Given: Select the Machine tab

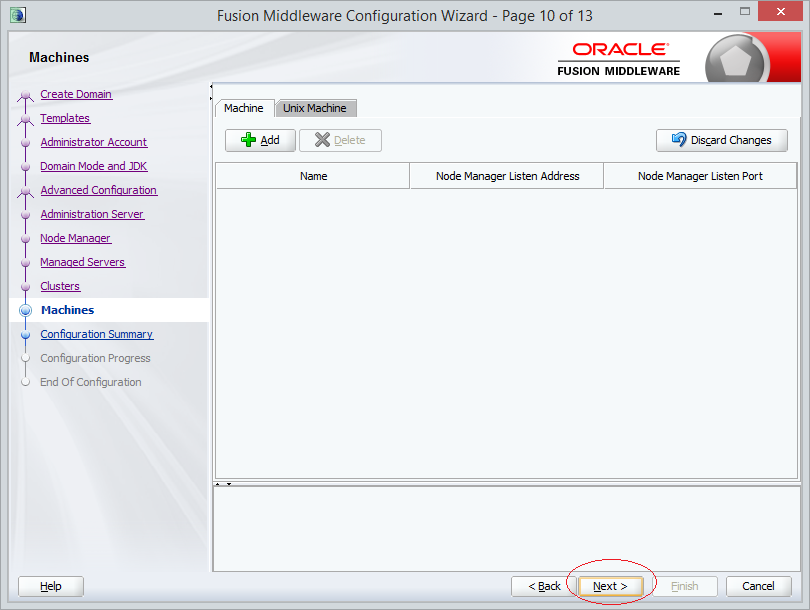Looking at the screenshot, I should coord(244,108).
